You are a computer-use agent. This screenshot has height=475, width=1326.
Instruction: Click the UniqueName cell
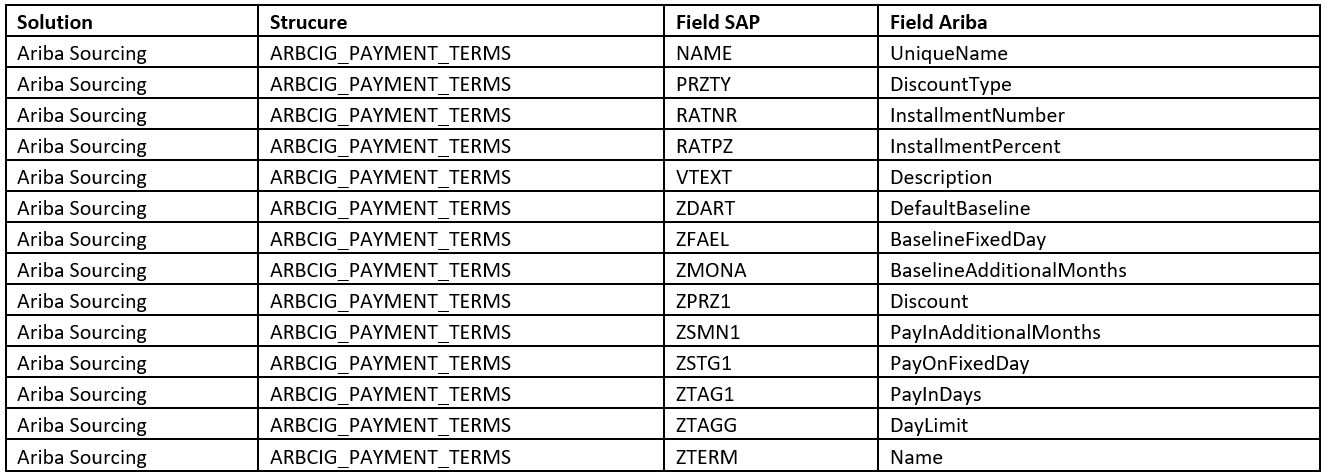1101,53
